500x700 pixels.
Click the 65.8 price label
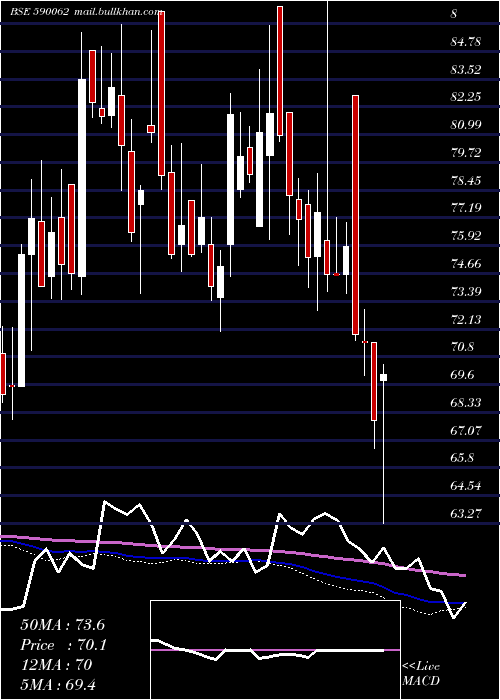pos(463,458)
